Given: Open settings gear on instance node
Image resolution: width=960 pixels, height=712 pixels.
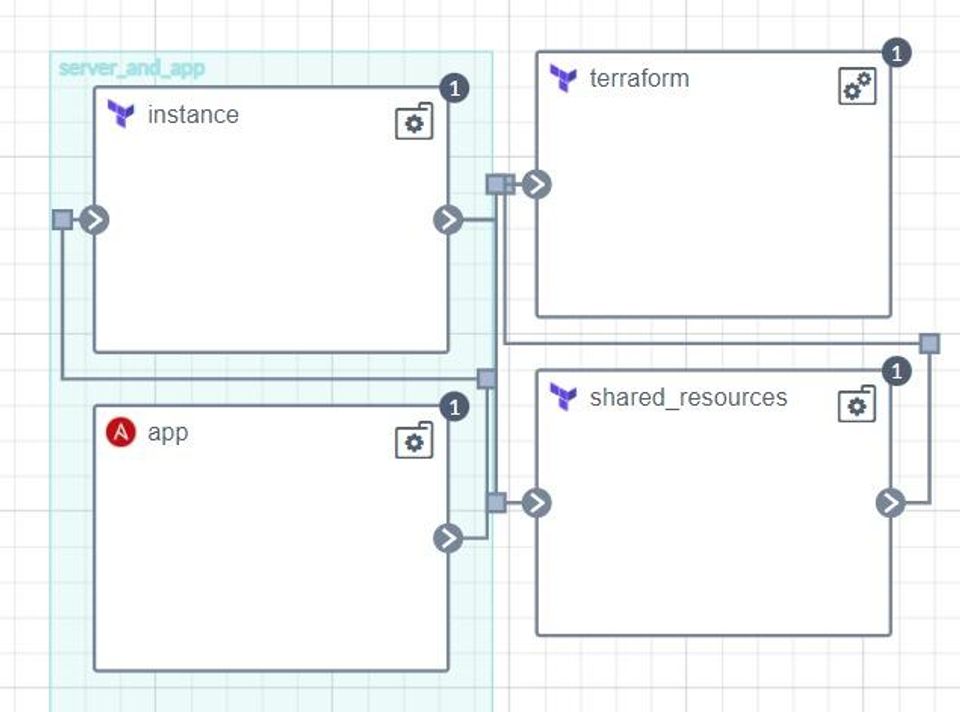Looking at the screenshot, I should click(x=414, y=122).
